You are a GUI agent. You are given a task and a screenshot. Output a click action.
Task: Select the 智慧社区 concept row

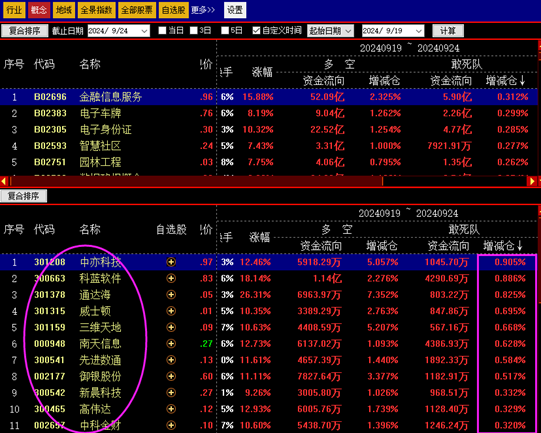coord(269,146)
